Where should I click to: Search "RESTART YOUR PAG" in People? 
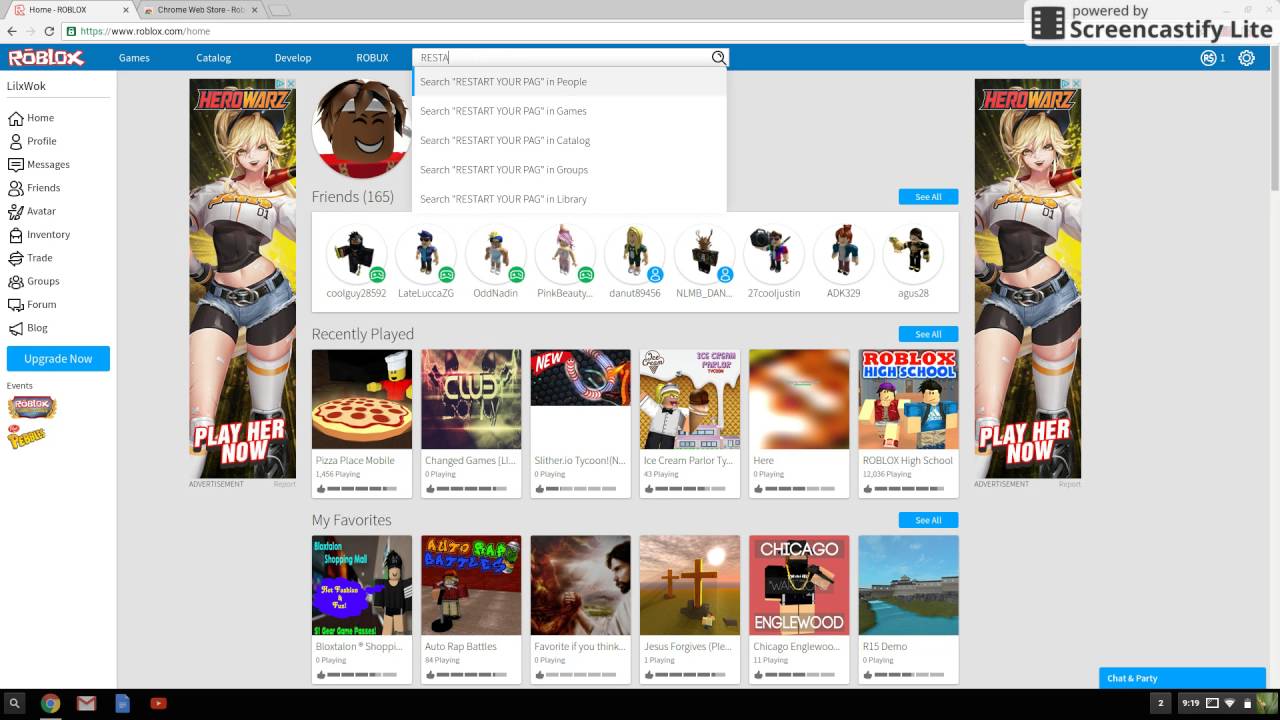click(x=569, y=82)
